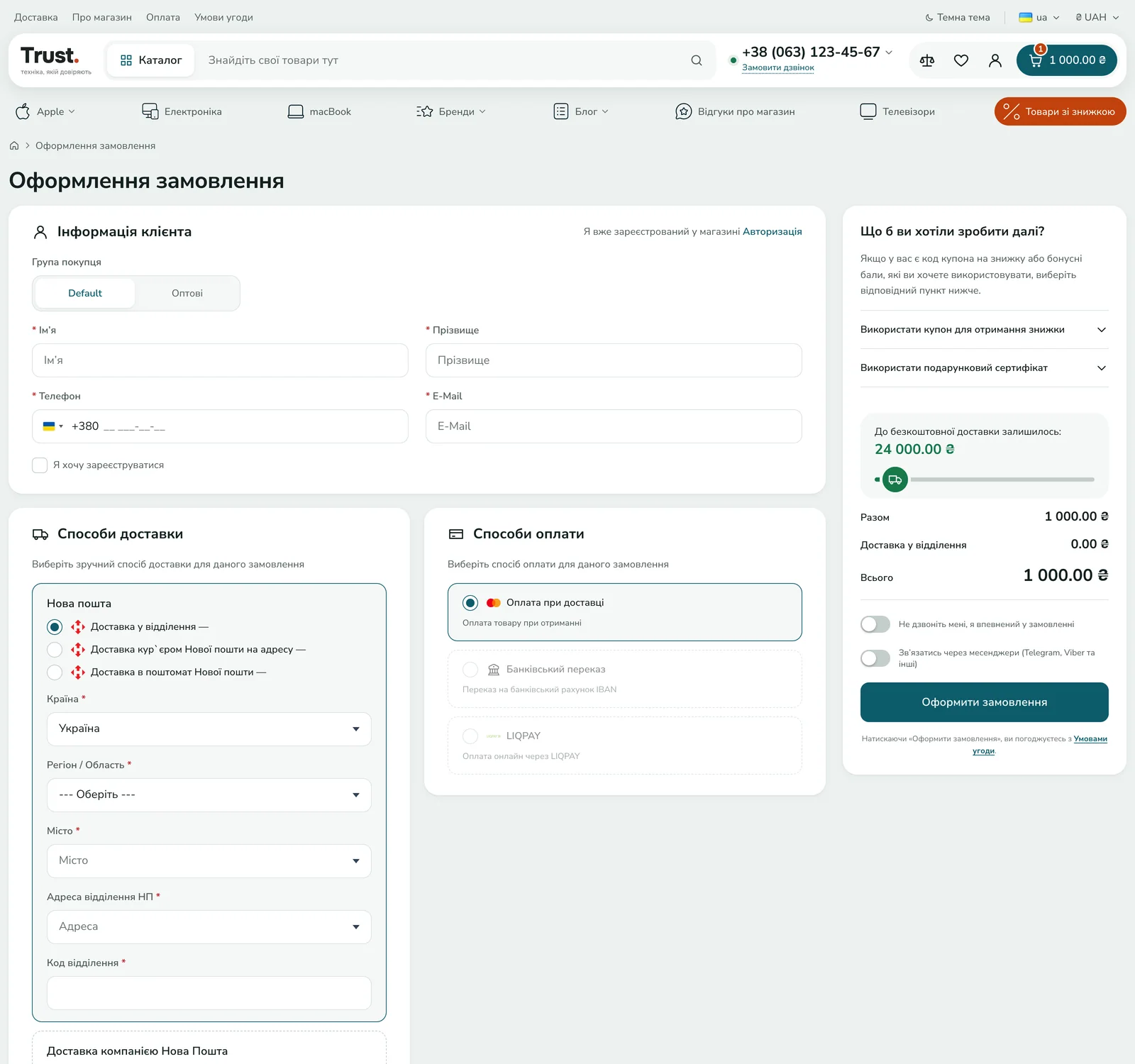Click the home breadcrumb icon
This screenshot has width=1135, height=1064.
click(14, 145)
